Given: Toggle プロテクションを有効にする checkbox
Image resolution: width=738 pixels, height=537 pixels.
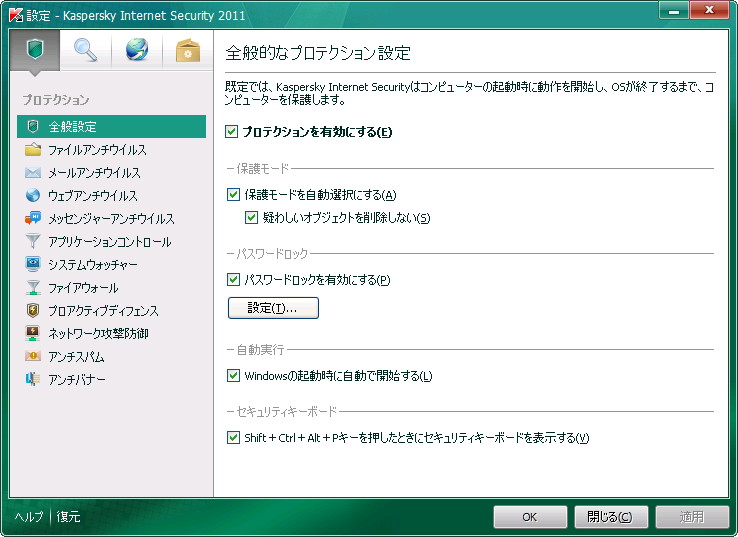Looking at the screenshot, I should (x=231, y=132).
